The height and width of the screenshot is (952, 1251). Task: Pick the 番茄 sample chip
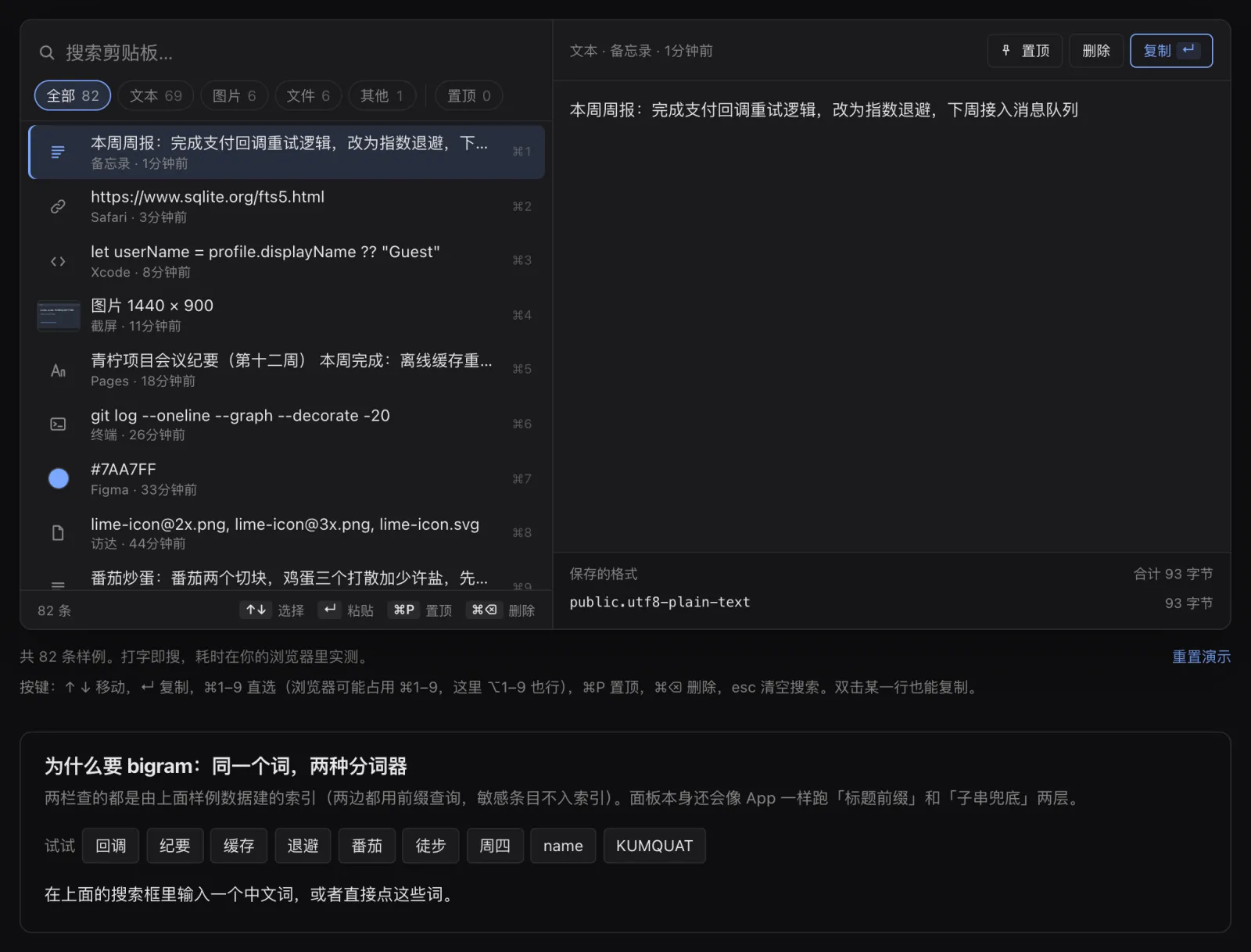(367, 846)
